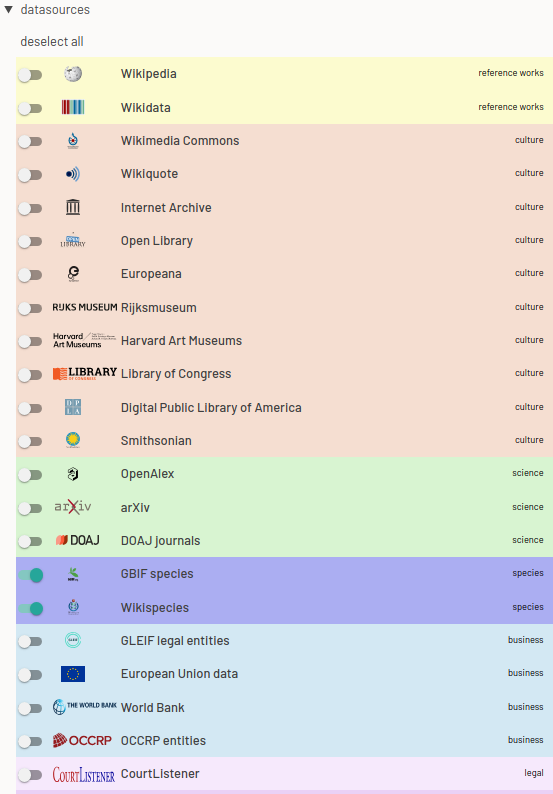The height and width of the screenshot is (794, 553).
Task: Click the Harvard Art Museums logo
Action: (x=85, y=340)
